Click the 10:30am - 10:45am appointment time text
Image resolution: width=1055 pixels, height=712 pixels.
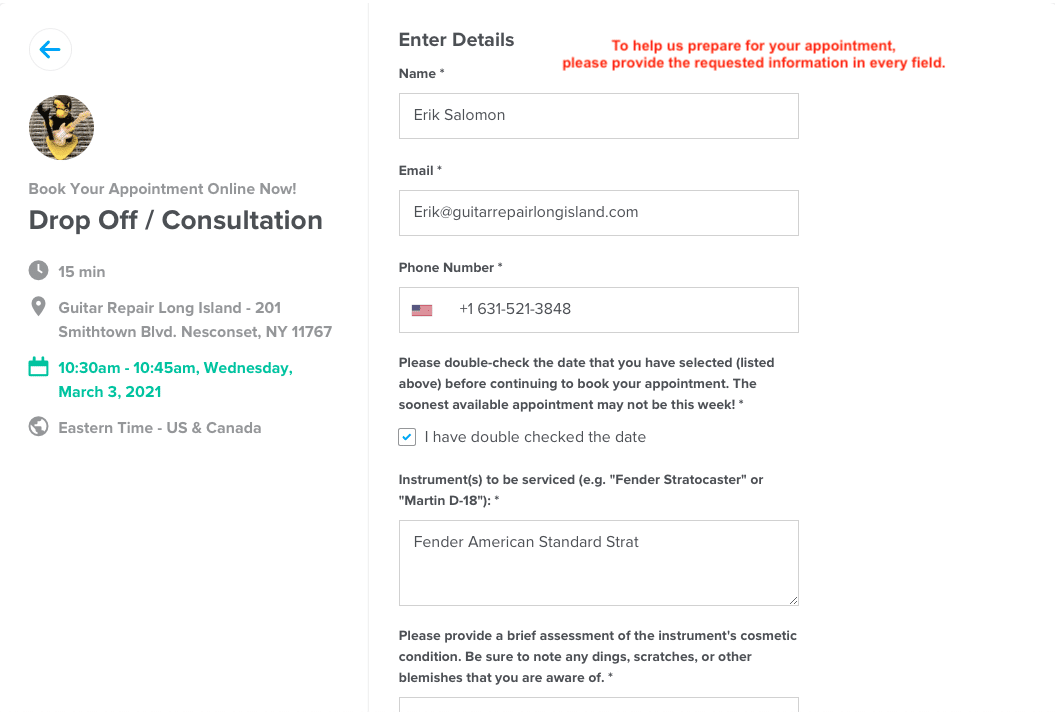(x=176, y=380)
